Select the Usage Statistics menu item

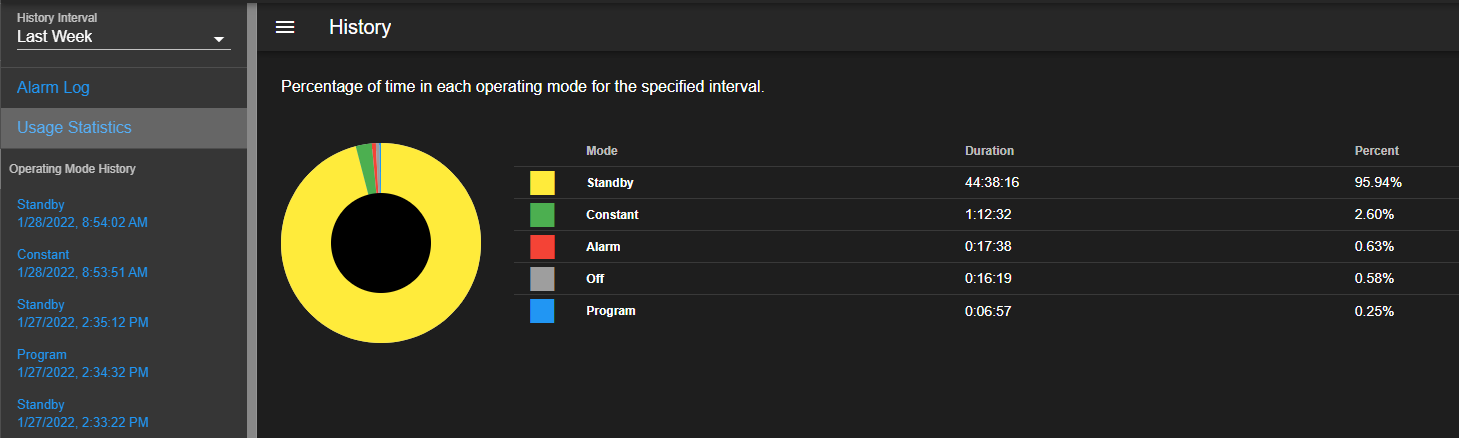(123, 128)
